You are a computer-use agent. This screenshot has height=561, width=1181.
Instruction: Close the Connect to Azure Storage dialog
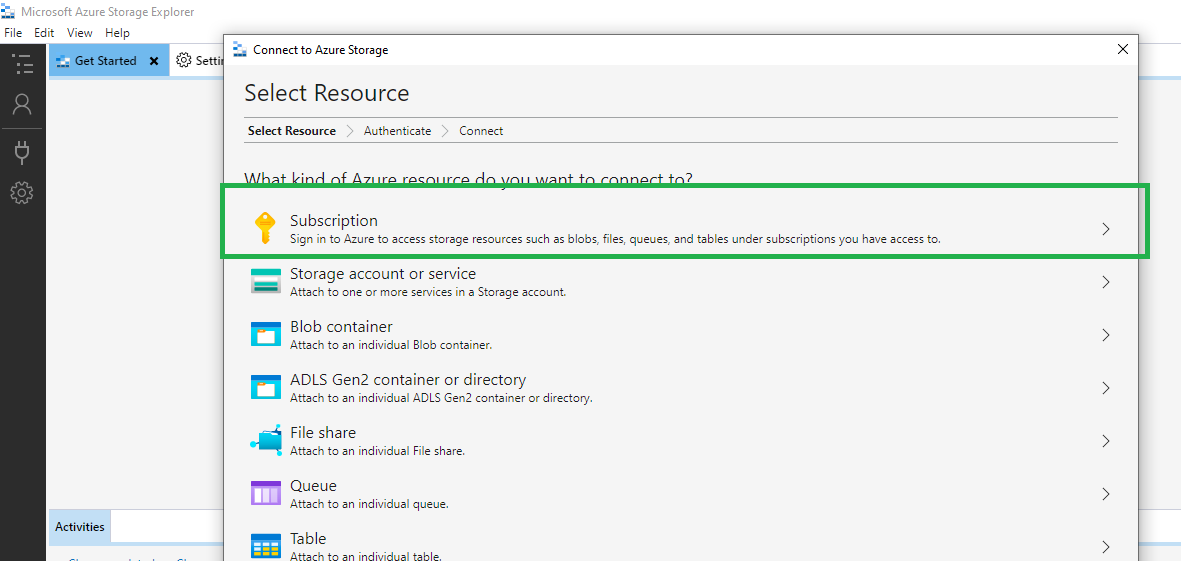point(1122,50)
